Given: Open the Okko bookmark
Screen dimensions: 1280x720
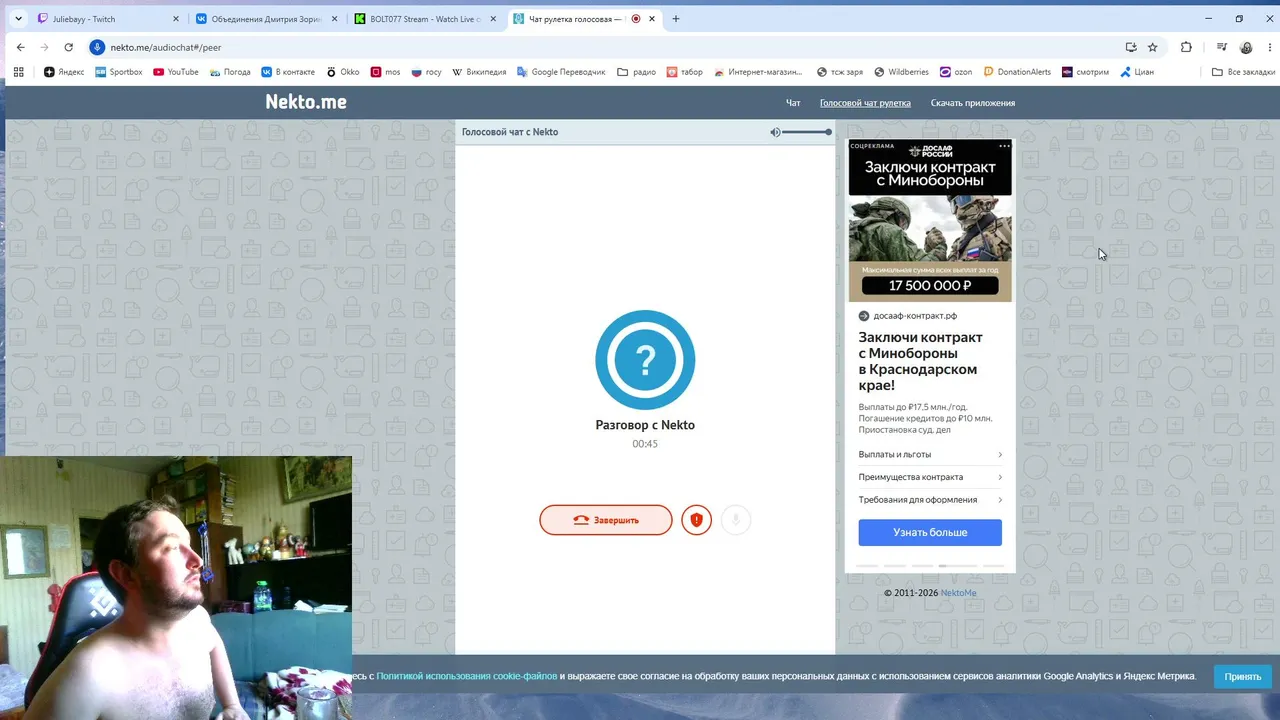Looking at the screenshot, I should pyautogui.click(x=343, y=72).
